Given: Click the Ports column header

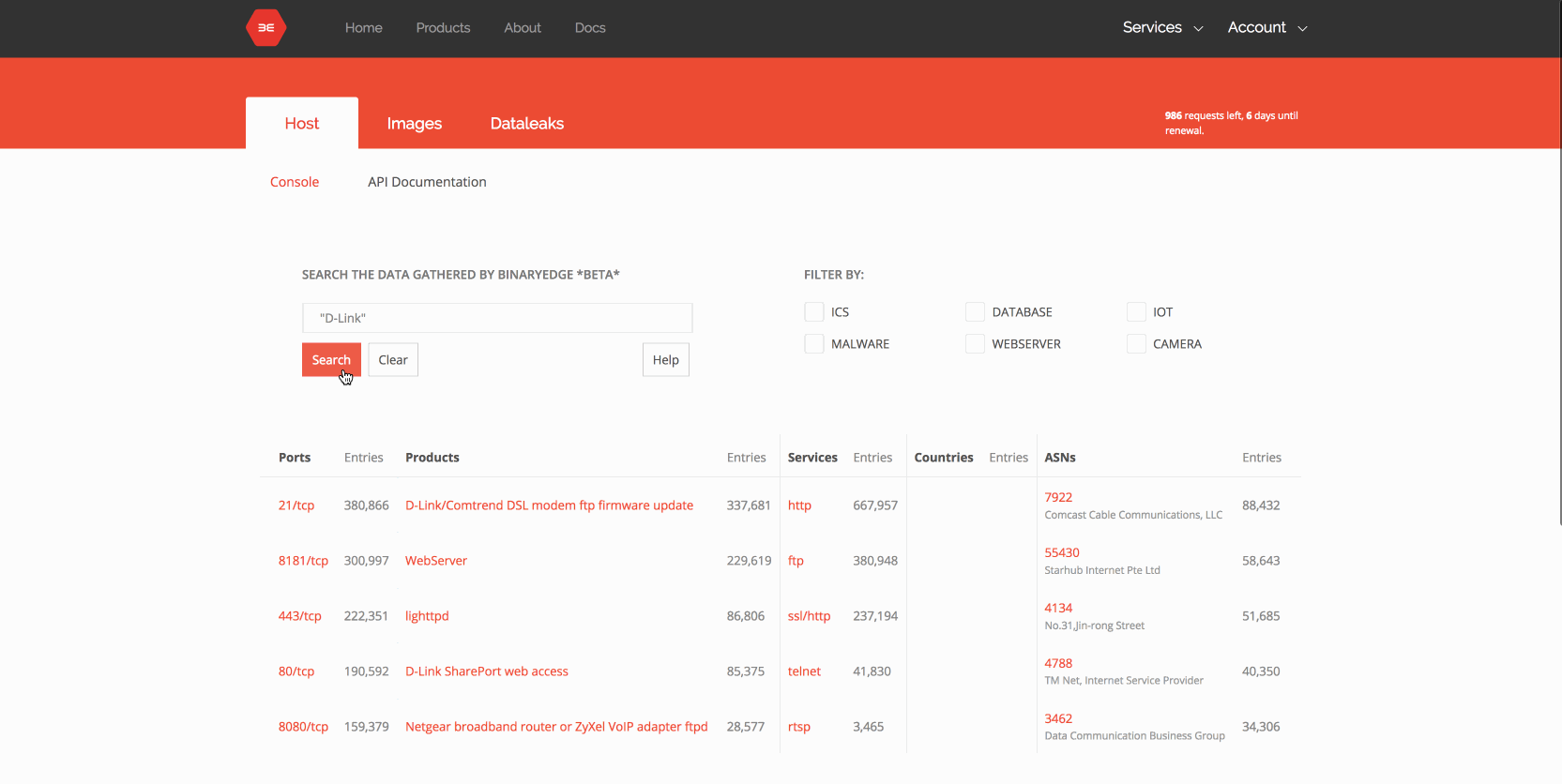Looking at the screenshot, I should point(295,458).
